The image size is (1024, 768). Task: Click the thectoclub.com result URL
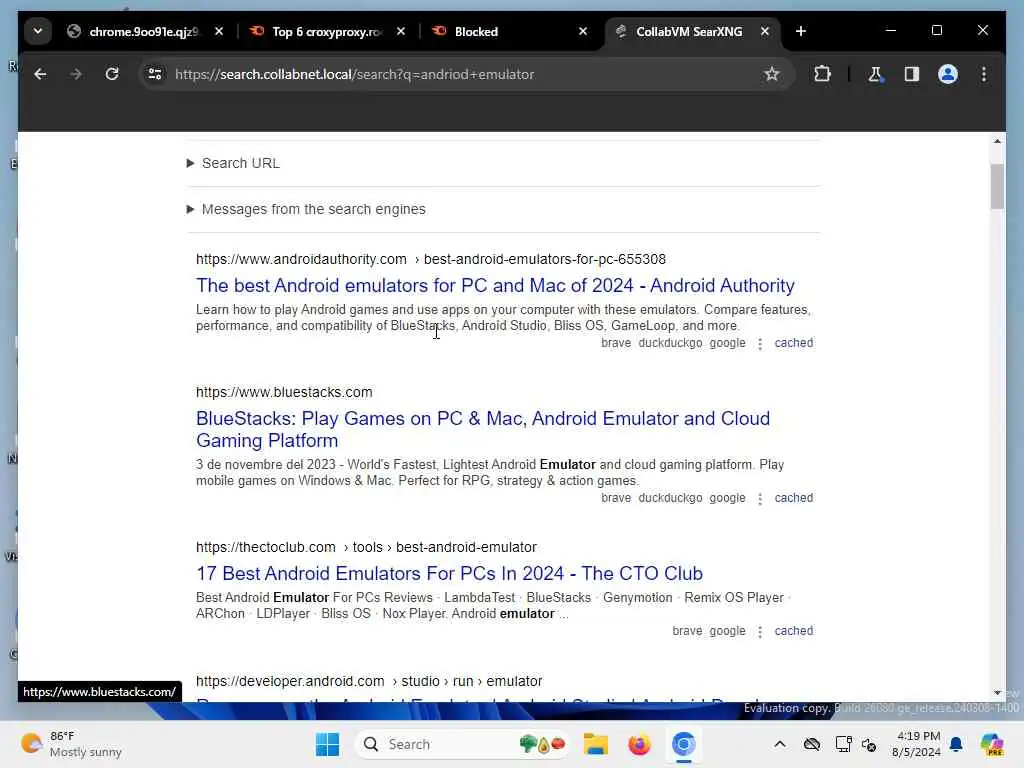point(366,547)
